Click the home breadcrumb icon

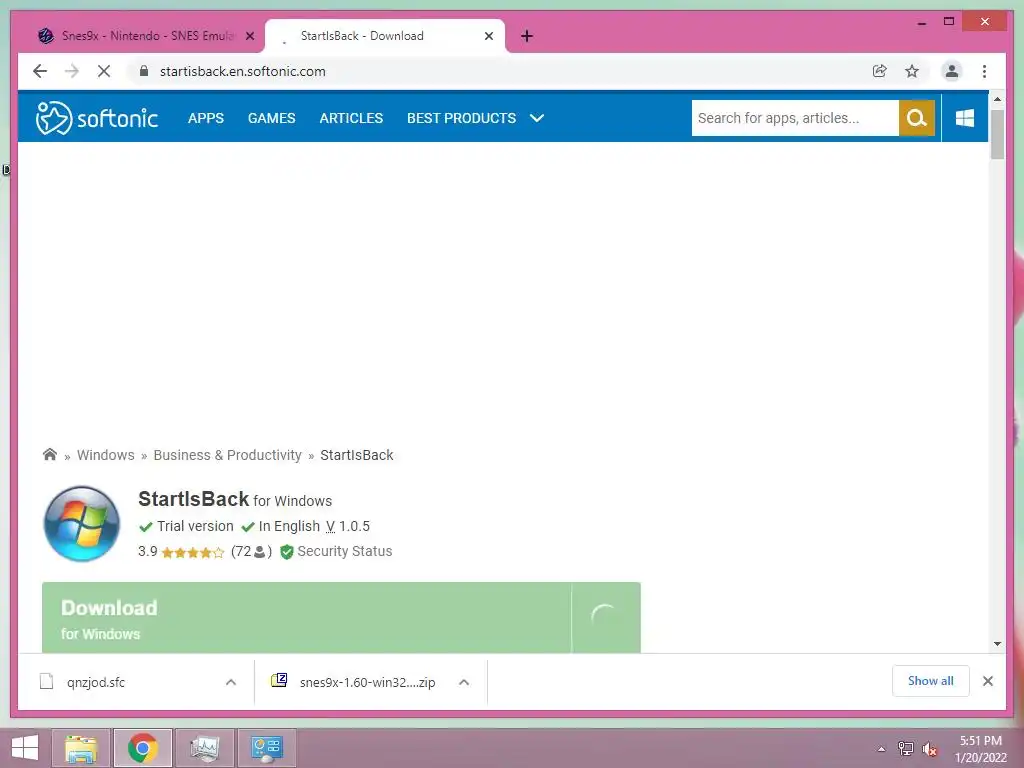tap(50, 455)
